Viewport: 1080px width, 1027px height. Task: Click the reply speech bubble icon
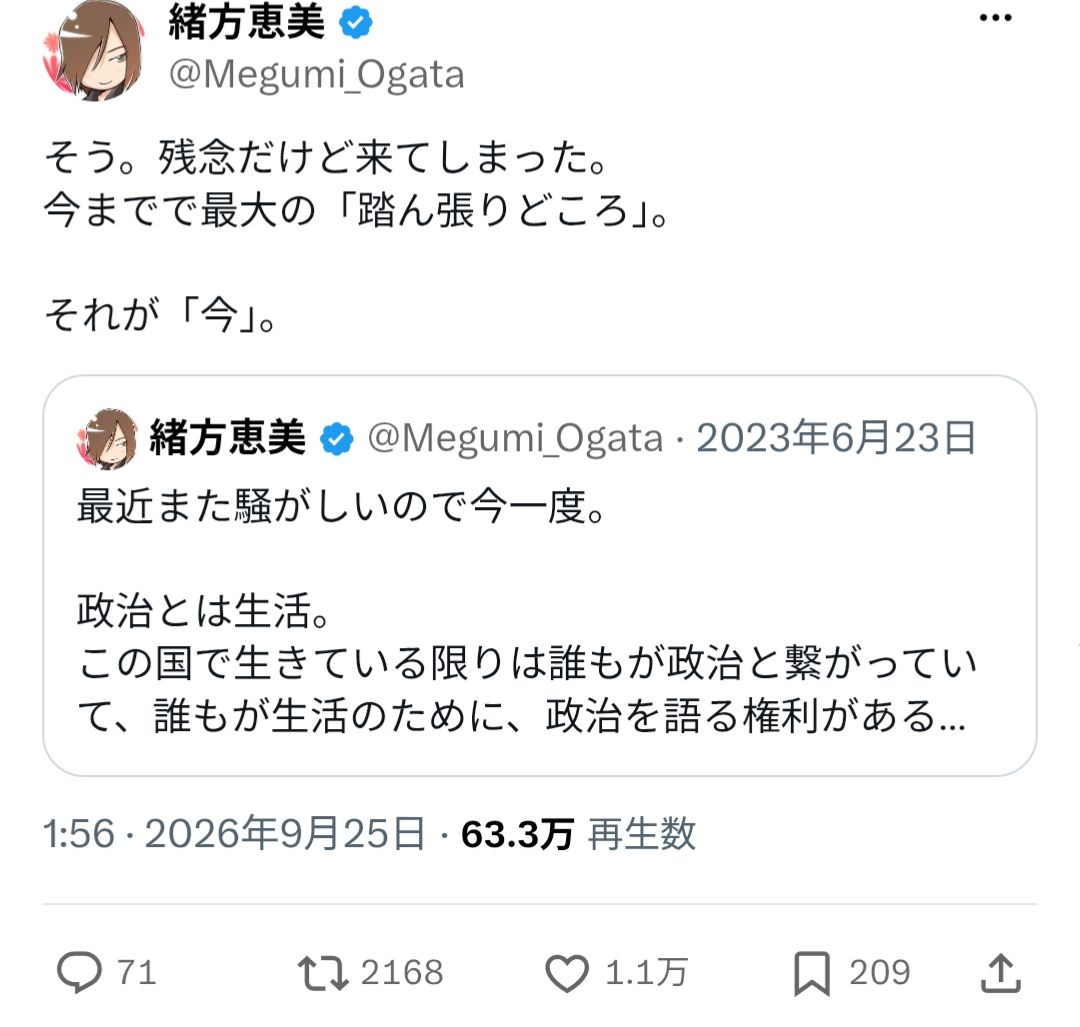(79, 972)
